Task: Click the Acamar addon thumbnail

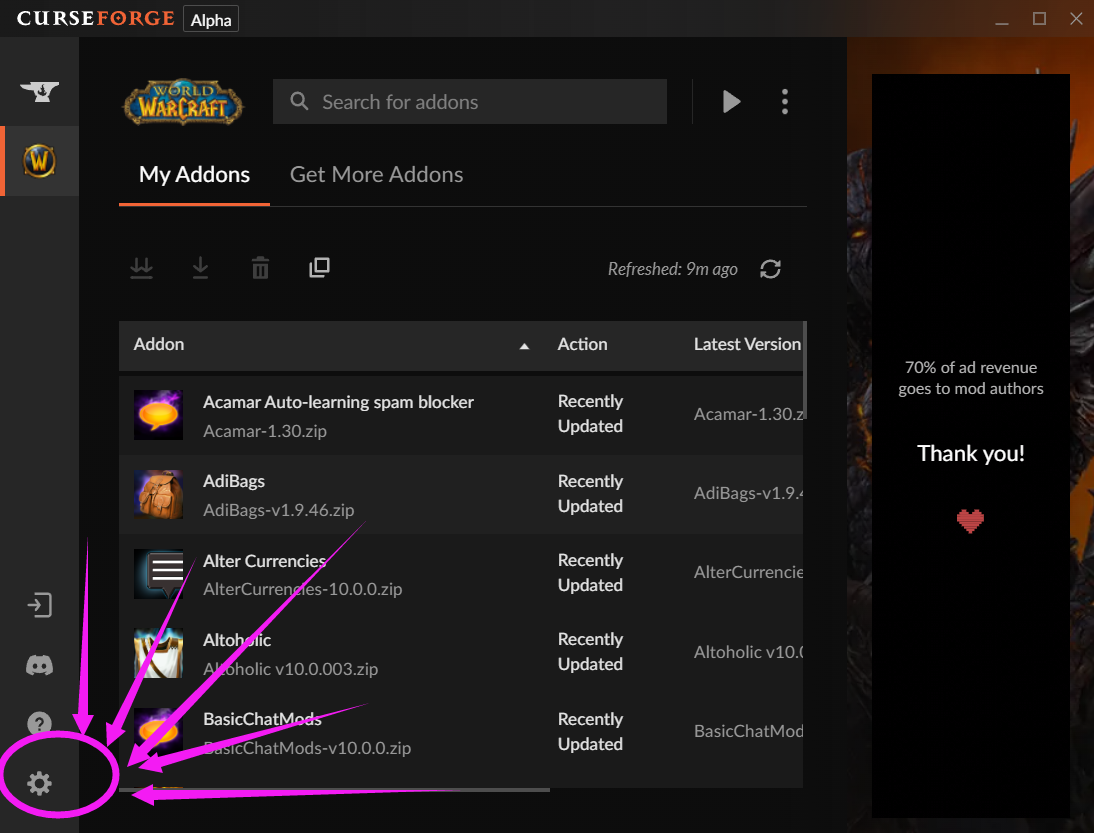Action: (x=158, y=415)
